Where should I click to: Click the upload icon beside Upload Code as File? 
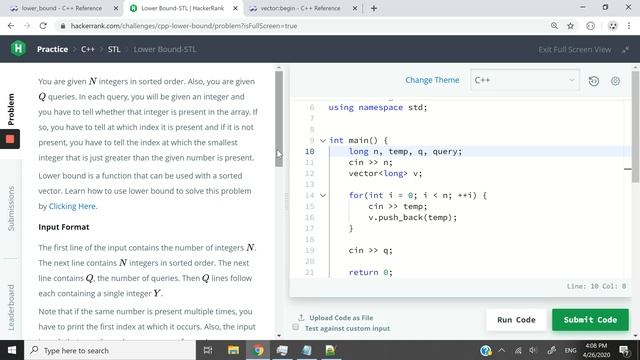301,318
